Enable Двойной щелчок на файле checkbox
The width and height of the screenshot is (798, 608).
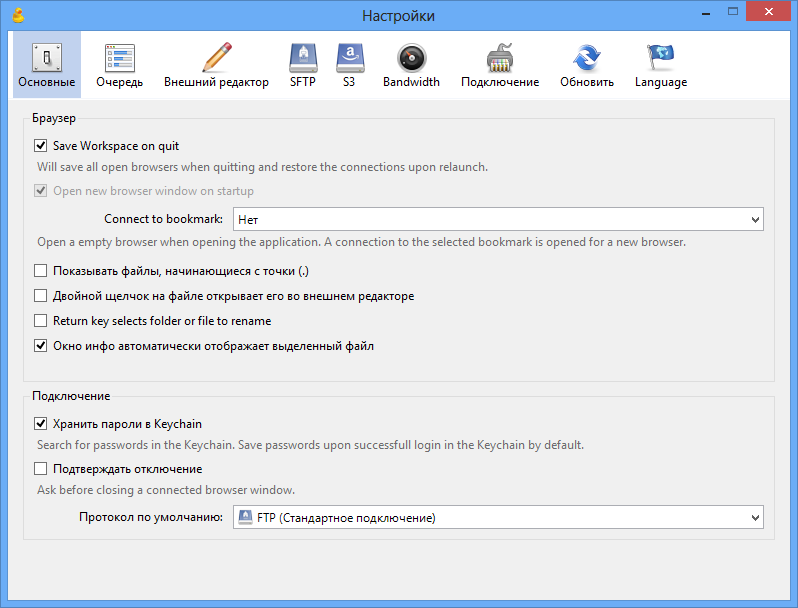tap(41, 296)
